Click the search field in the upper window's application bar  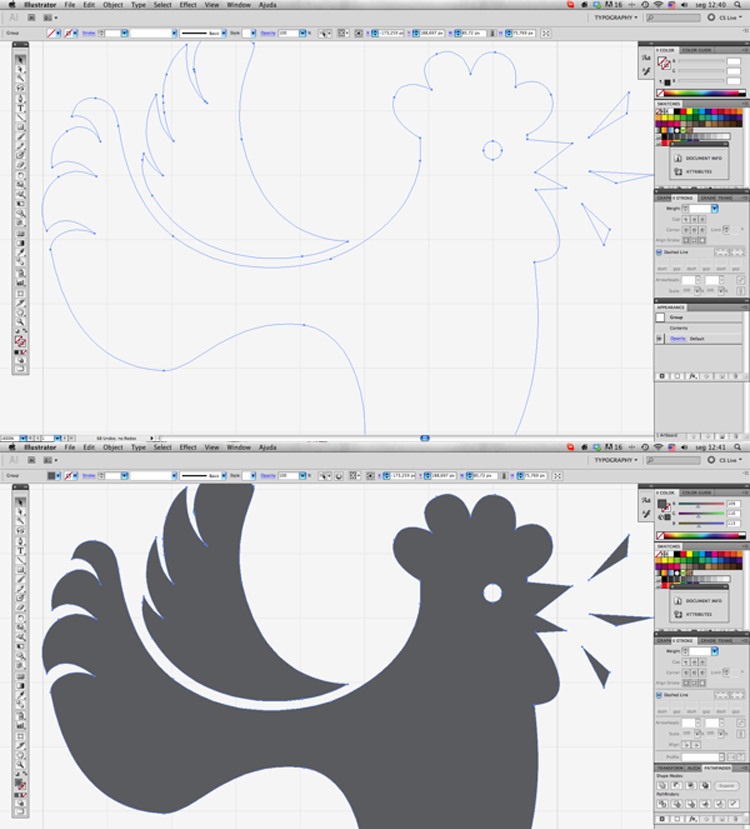tap(674, 17)
